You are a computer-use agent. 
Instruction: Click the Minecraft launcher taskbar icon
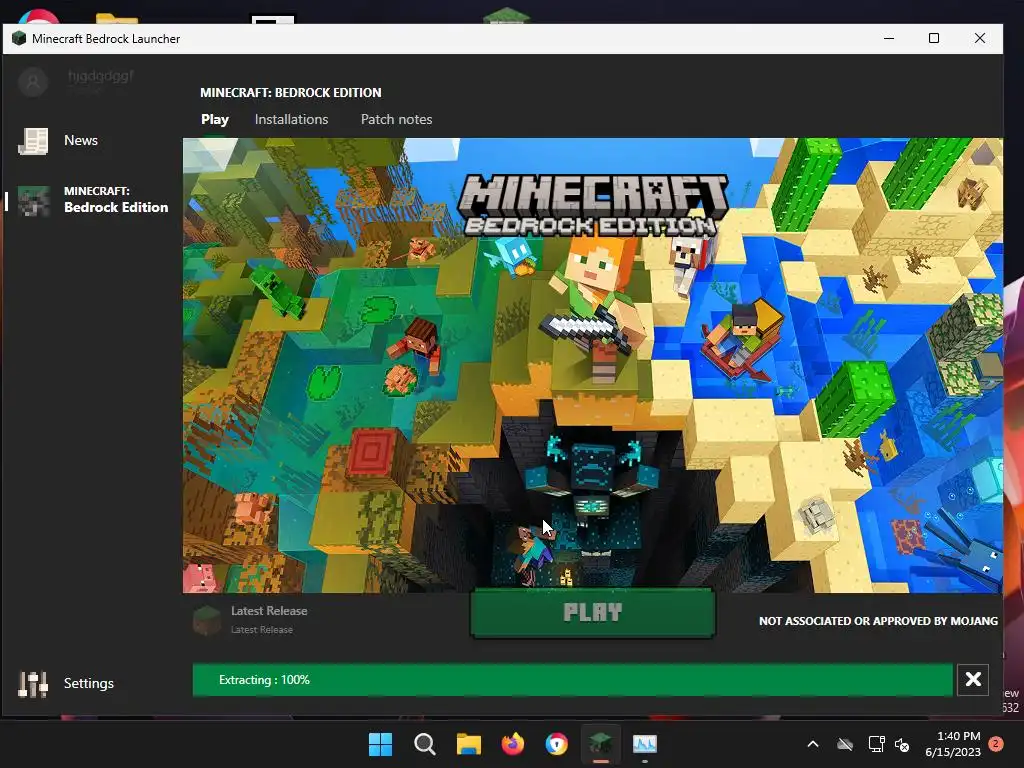pyautogui.click(x=600, y=744)
